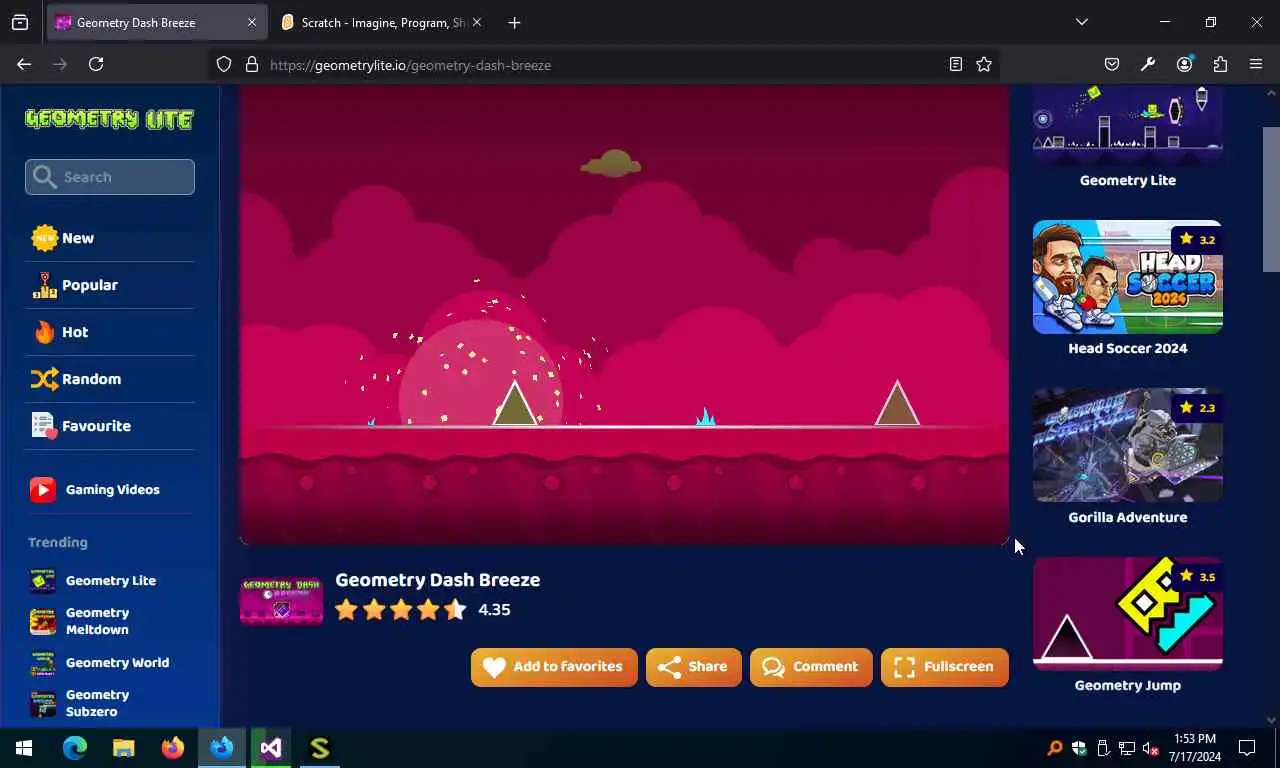Click the Gaming Videos YouTube icon
Viewport: 1280px width, 768px height.
42,490
